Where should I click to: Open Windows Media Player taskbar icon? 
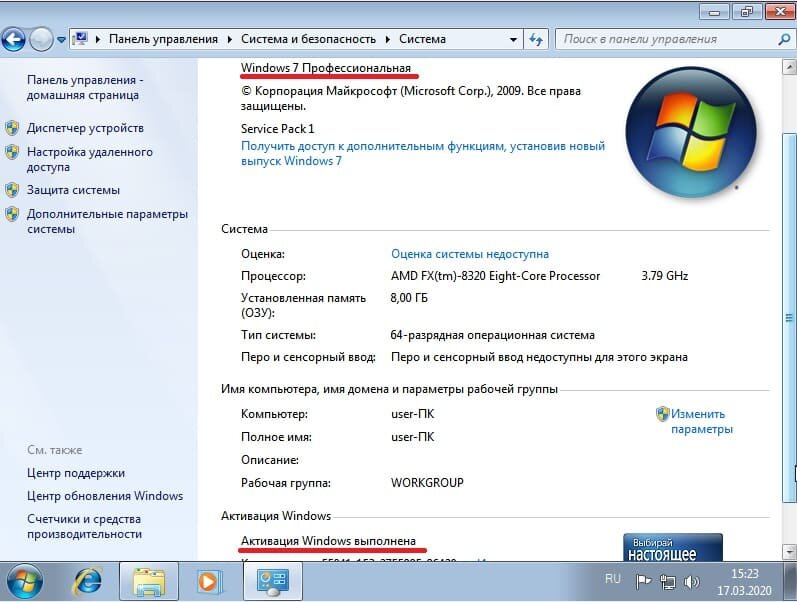point(208,582)
